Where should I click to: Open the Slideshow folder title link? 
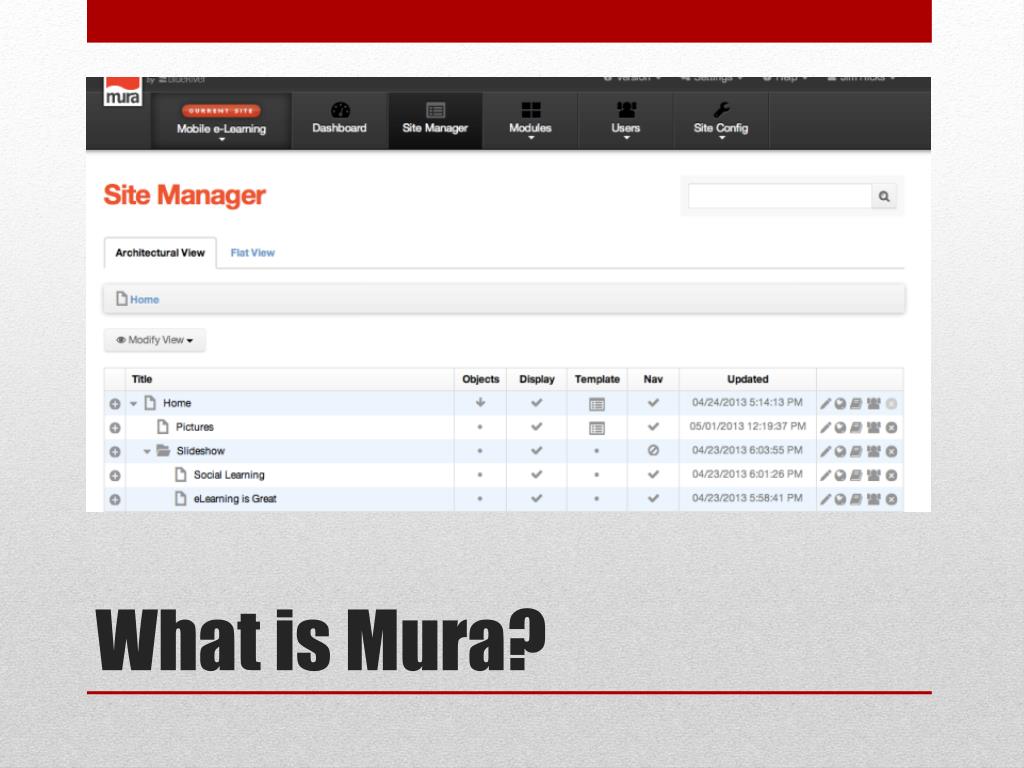tap(200, 451)
